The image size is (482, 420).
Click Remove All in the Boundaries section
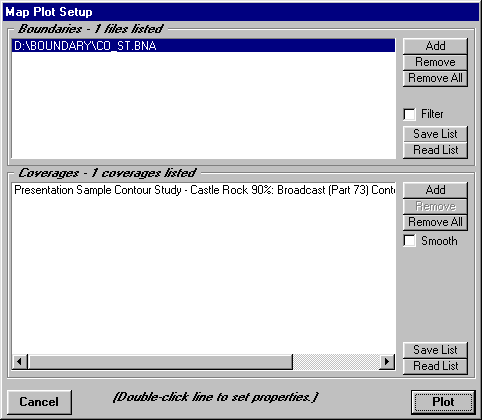[435, 78]
